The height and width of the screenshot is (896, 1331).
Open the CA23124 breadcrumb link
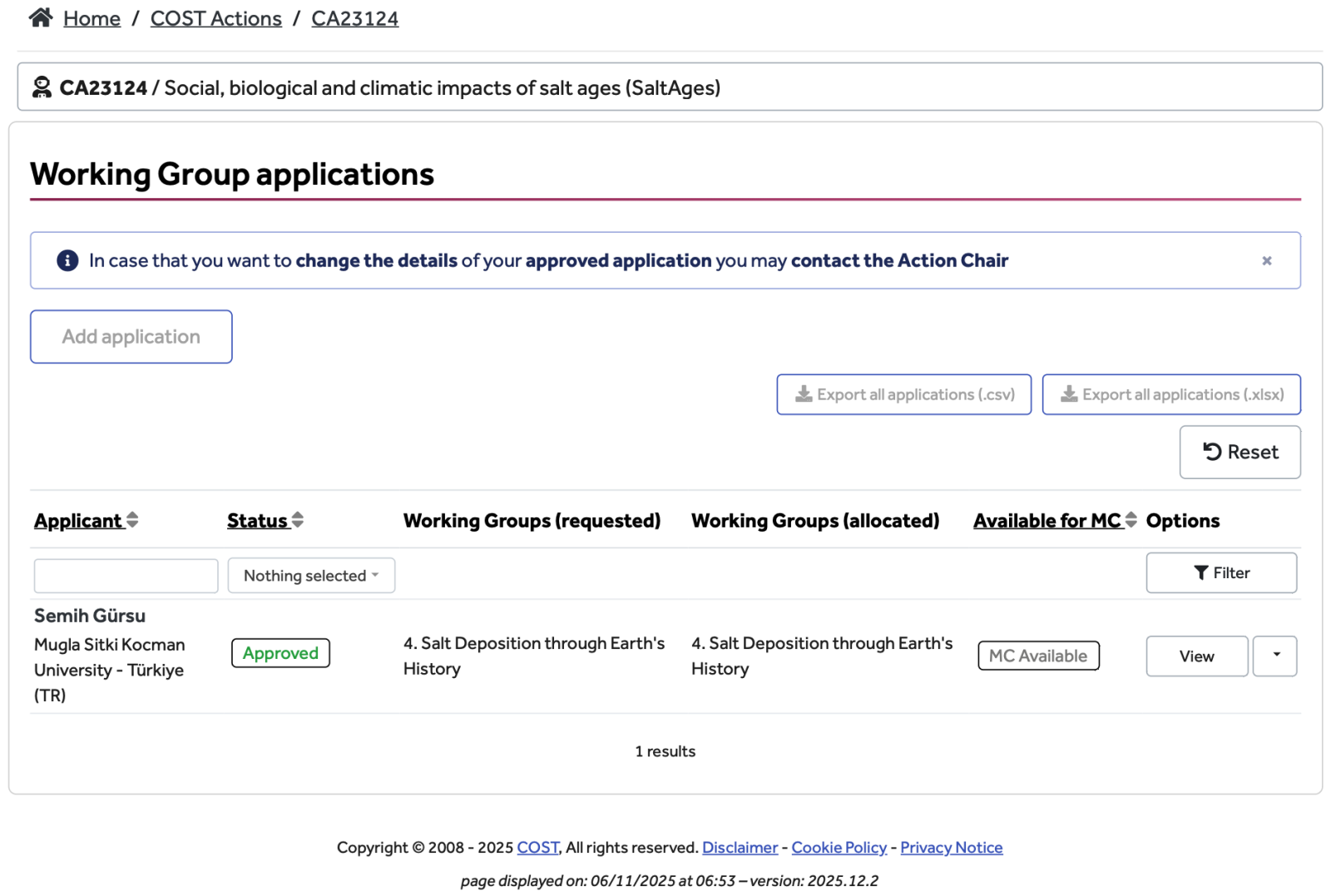354,18
